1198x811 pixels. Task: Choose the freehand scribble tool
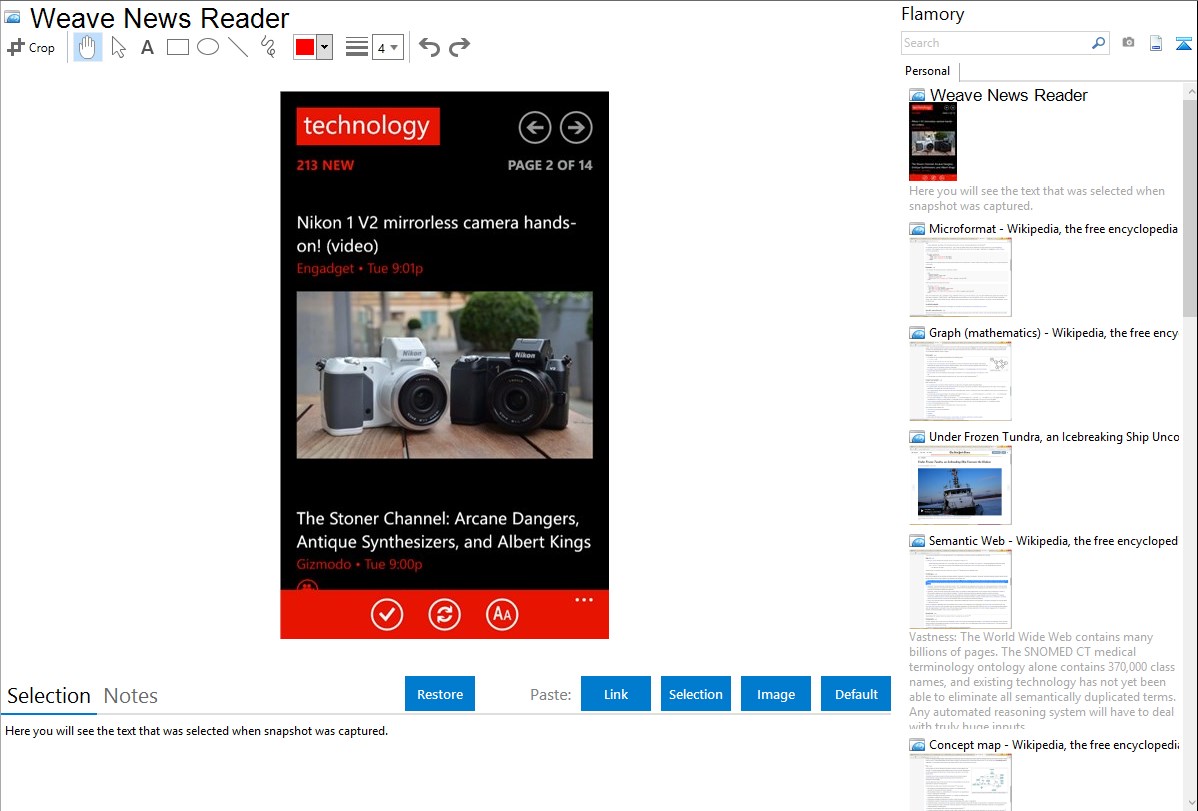[268, 47]
